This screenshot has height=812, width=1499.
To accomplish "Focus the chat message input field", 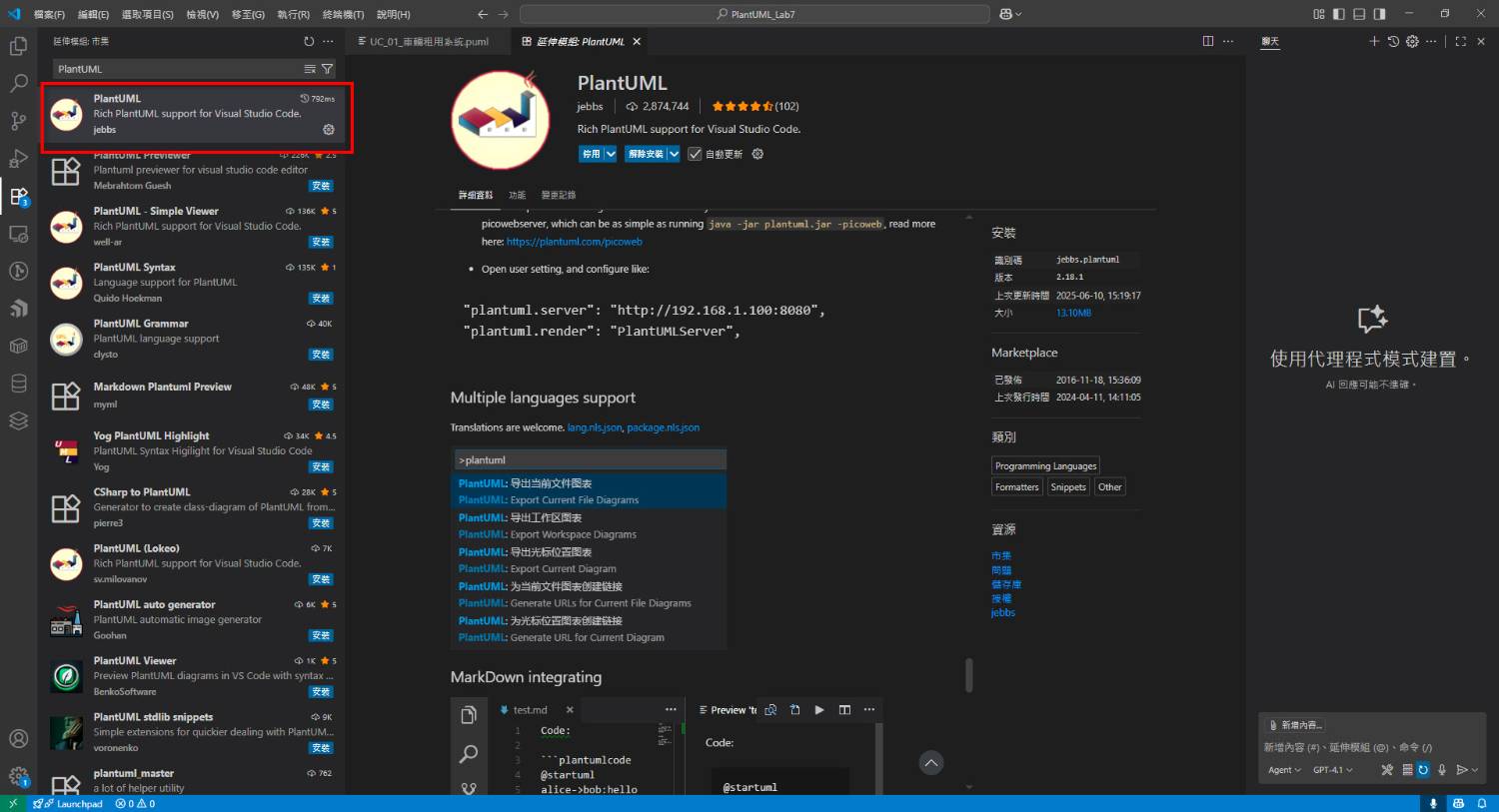I will (1369, 747).
